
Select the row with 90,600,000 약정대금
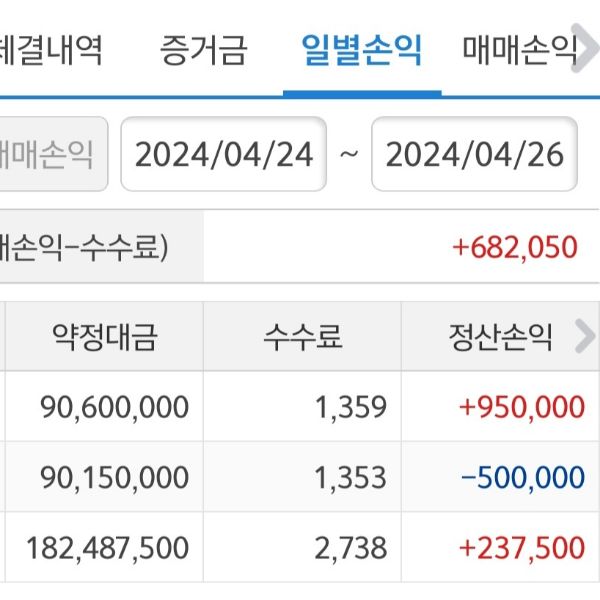(115, 407)
